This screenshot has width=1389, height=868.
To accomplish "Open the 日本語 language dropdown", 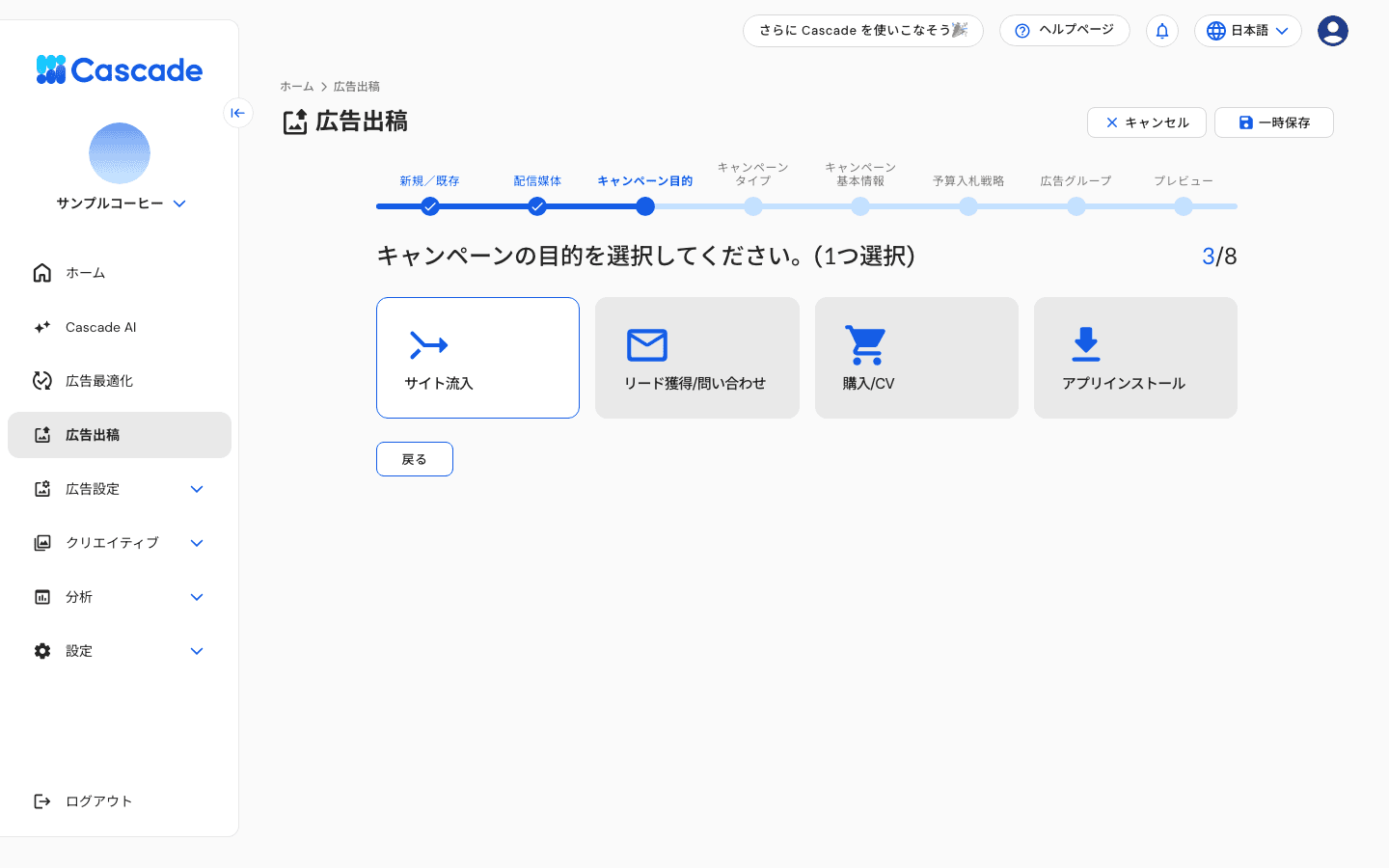I will [1248, 31].
